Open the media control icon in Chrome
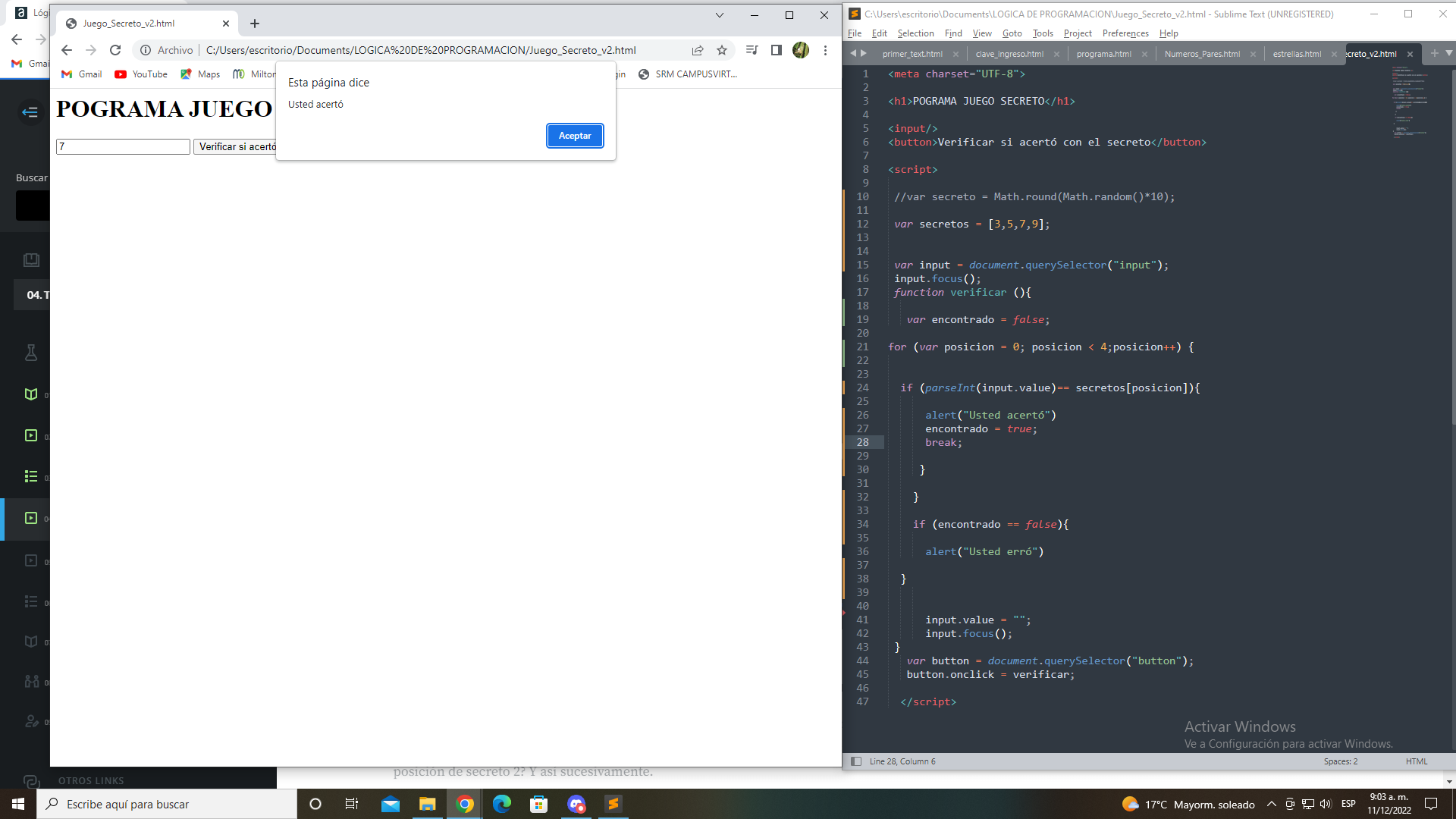Image resolution: width=1456 pixels, height=819 pixels. (x=752, y=50)
